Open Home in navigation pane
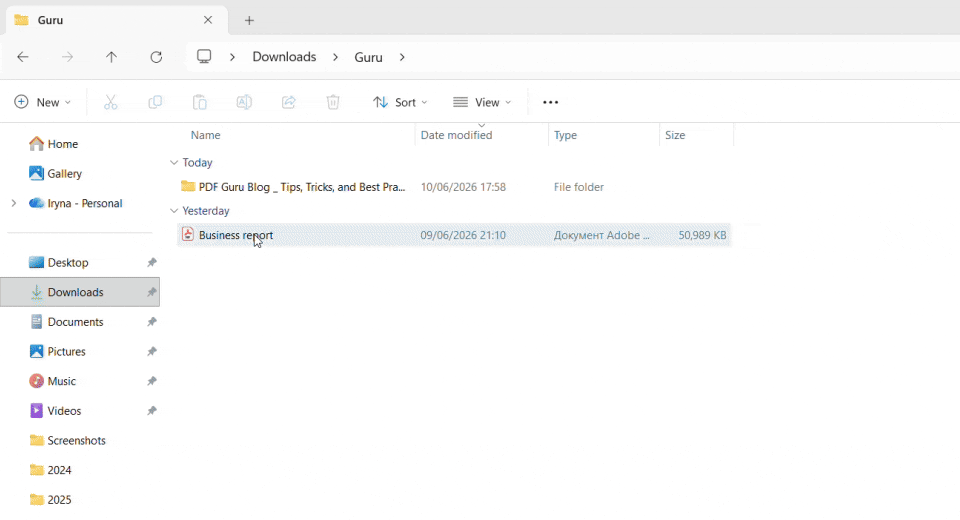960x520 pixels. tap(54, 144)
